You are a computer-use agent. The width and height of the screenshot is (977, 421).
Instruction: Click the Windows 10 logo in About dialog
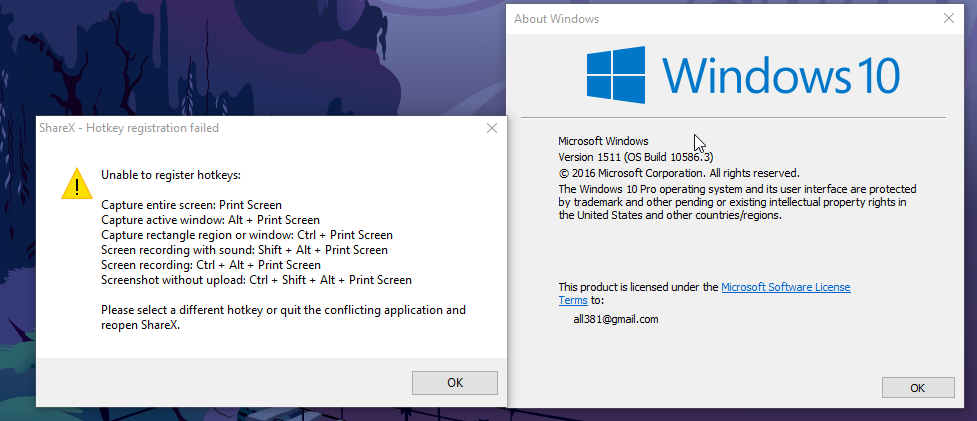click(743, 75)
